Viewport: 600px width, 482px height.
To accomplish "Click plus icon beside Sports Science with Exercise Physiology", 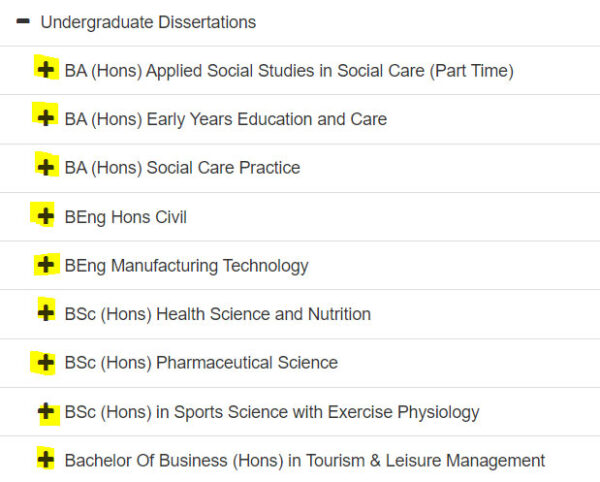I will point(45,411).
